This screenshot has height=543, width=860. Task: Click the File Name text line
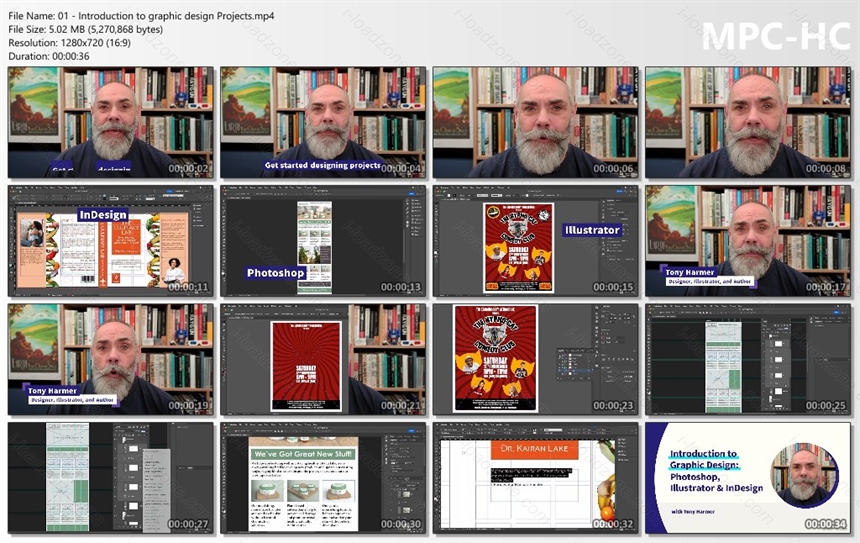141,16
